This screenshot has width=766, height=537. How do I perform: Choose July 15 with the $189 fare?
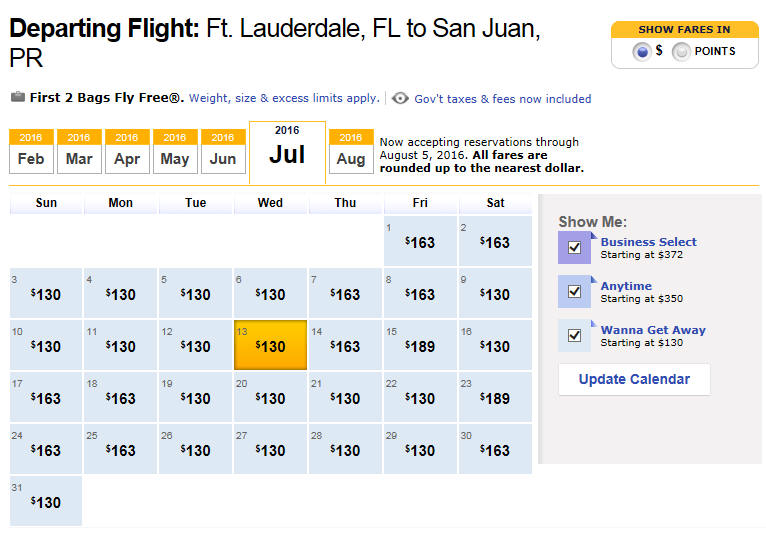(420, 345)
